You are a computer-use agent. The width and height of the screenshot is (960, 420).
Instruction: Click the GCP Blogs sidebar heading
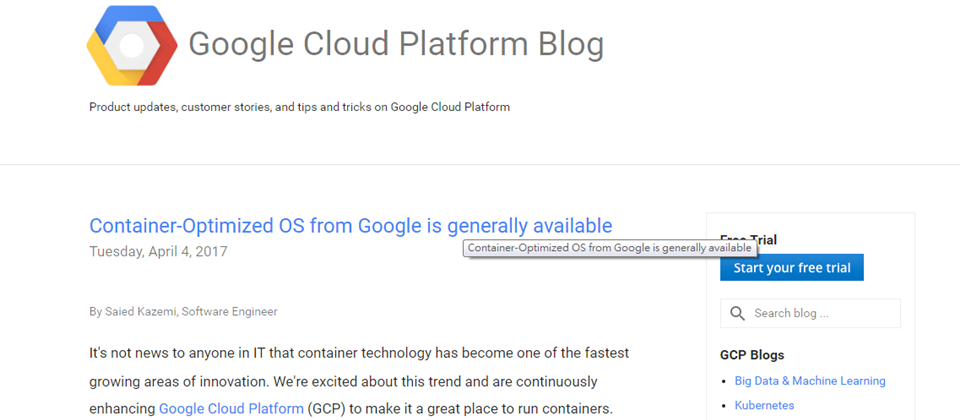coord(752,355)
